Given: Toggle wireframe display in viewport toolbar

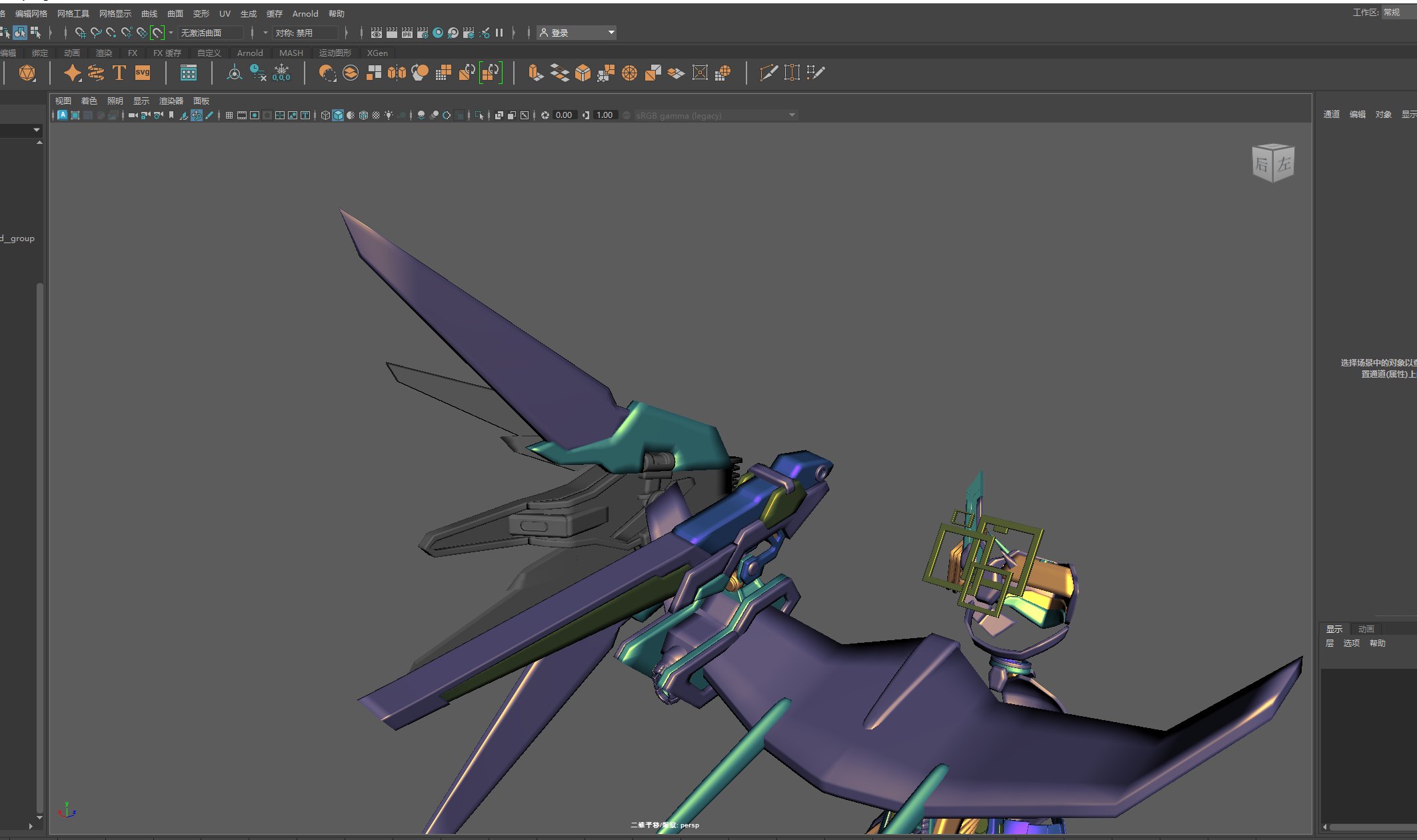Looking at the screenshot, I should tap(325, 115).
